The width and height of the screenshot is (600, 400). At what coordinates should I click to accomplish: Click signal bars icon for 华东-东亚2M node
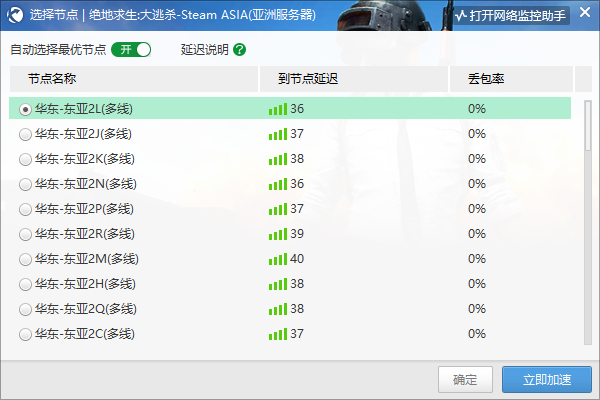point(277,259)
